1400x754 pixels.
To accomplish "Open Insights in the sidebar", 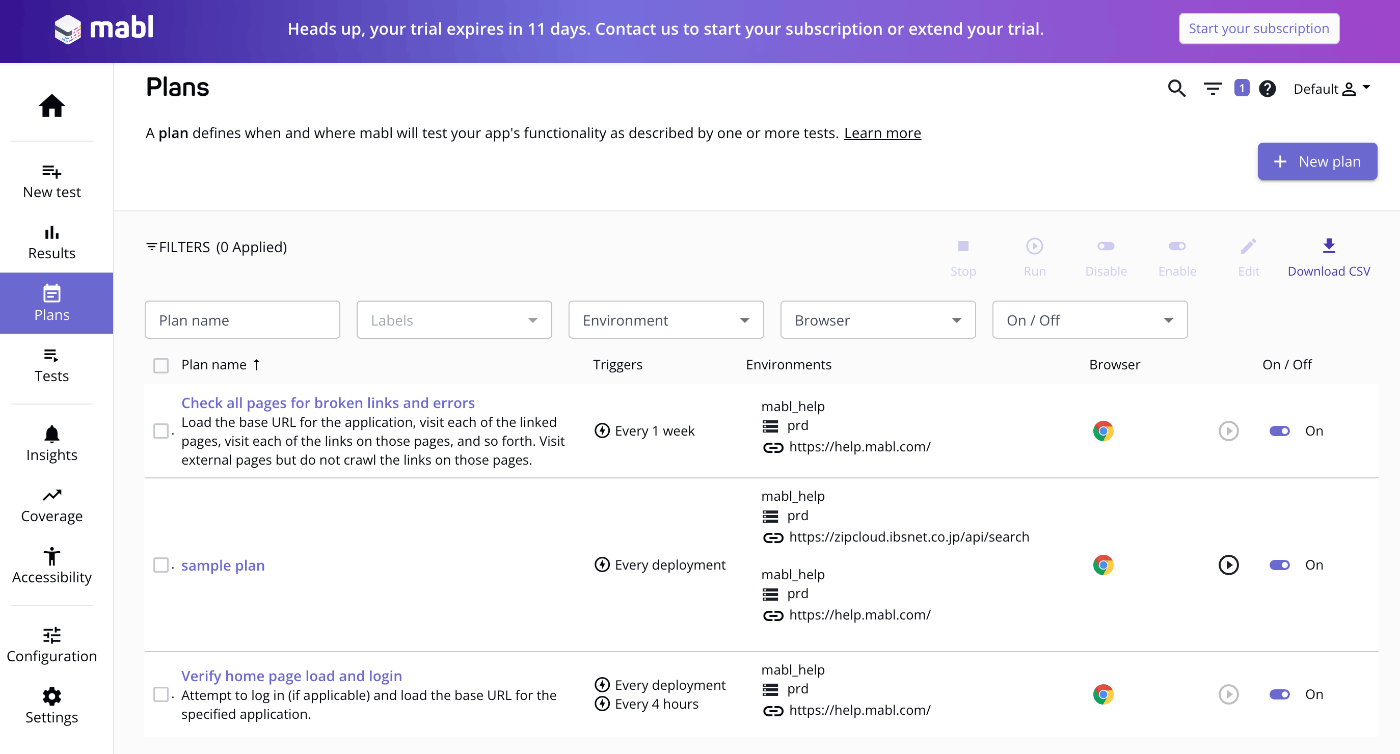I will pos(52,444).
